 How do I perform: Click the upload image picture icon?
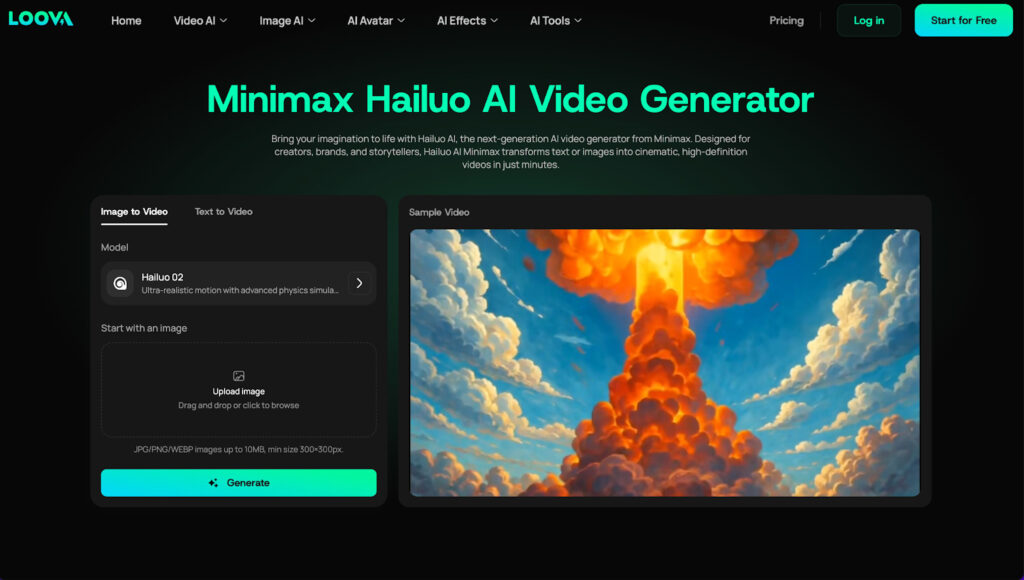(238, 376)
